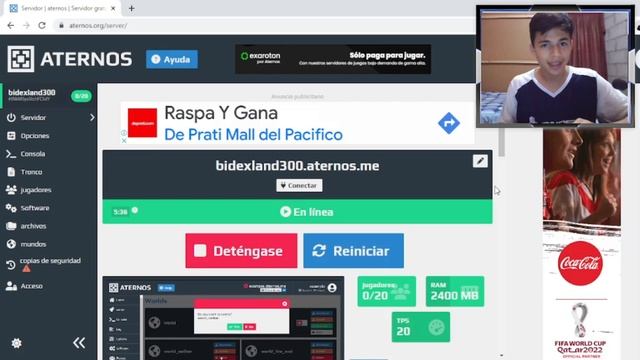The height and width of the screenshot is (360, 640).
Task: Click the Aternos logo icon
Action: pos(21,59)
